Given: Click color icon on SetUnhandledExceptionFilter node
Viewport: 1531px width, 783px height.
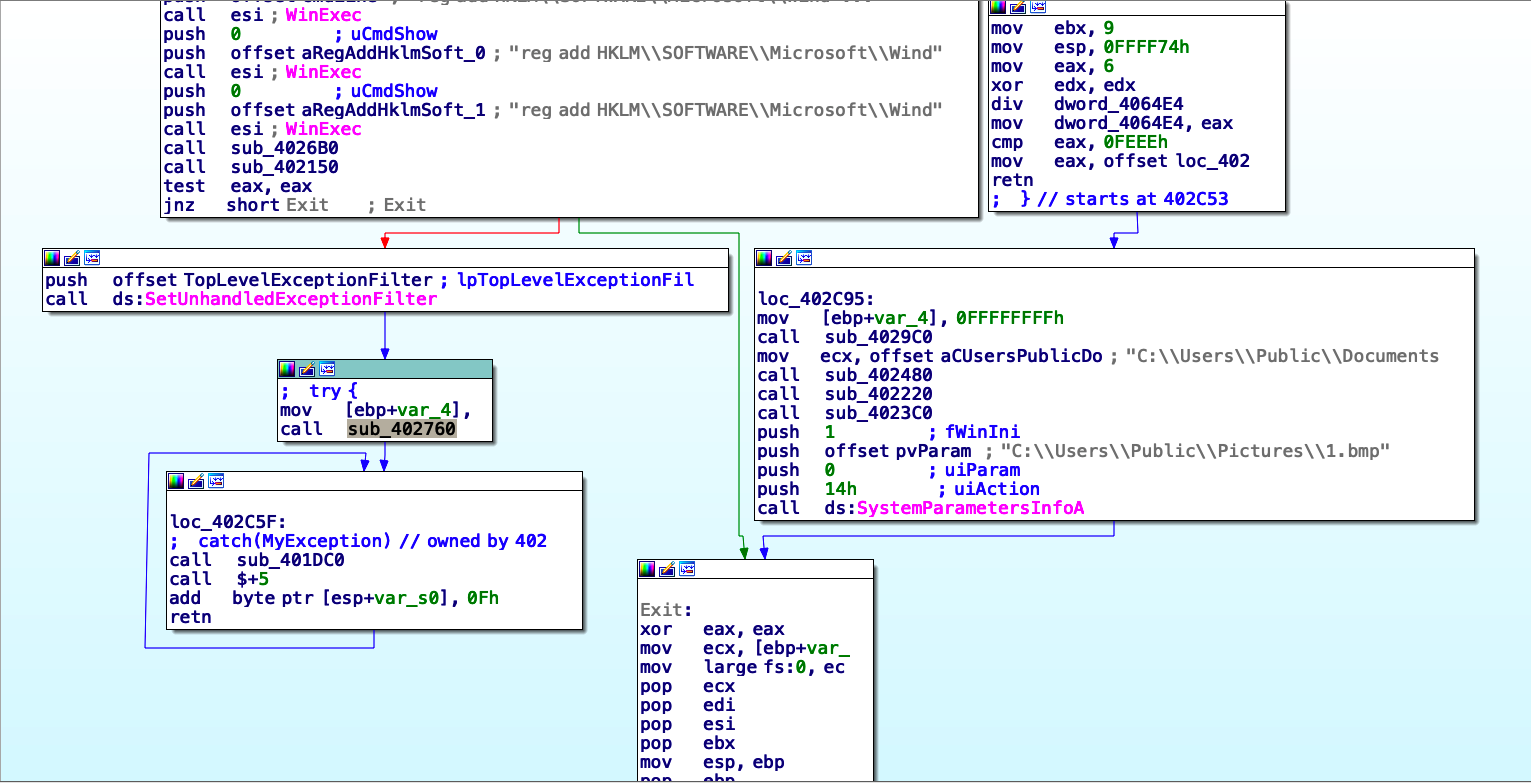Looking at the screenshot, I should 53,258.
